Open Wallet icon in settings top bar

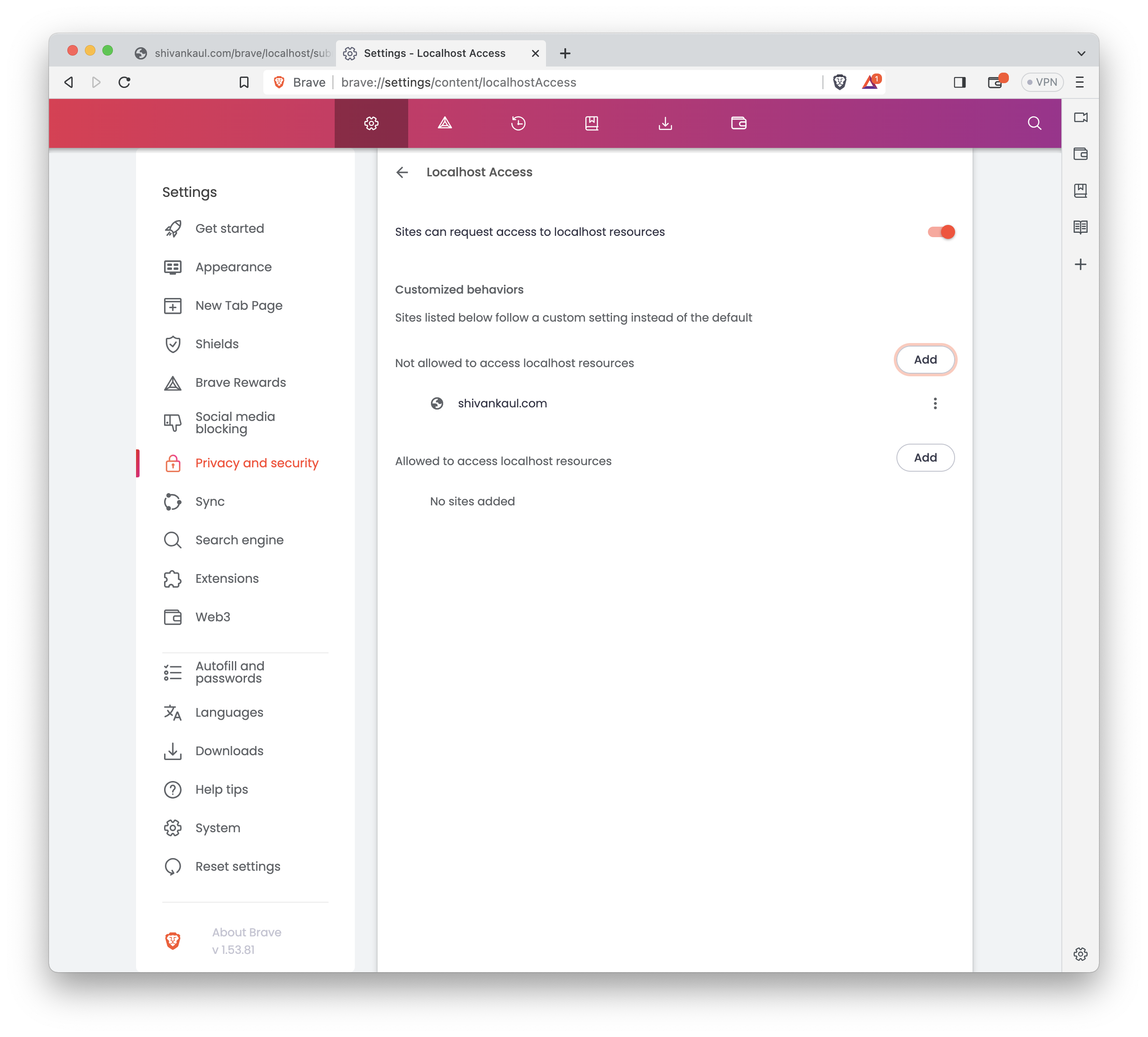[x=738, y=123]
